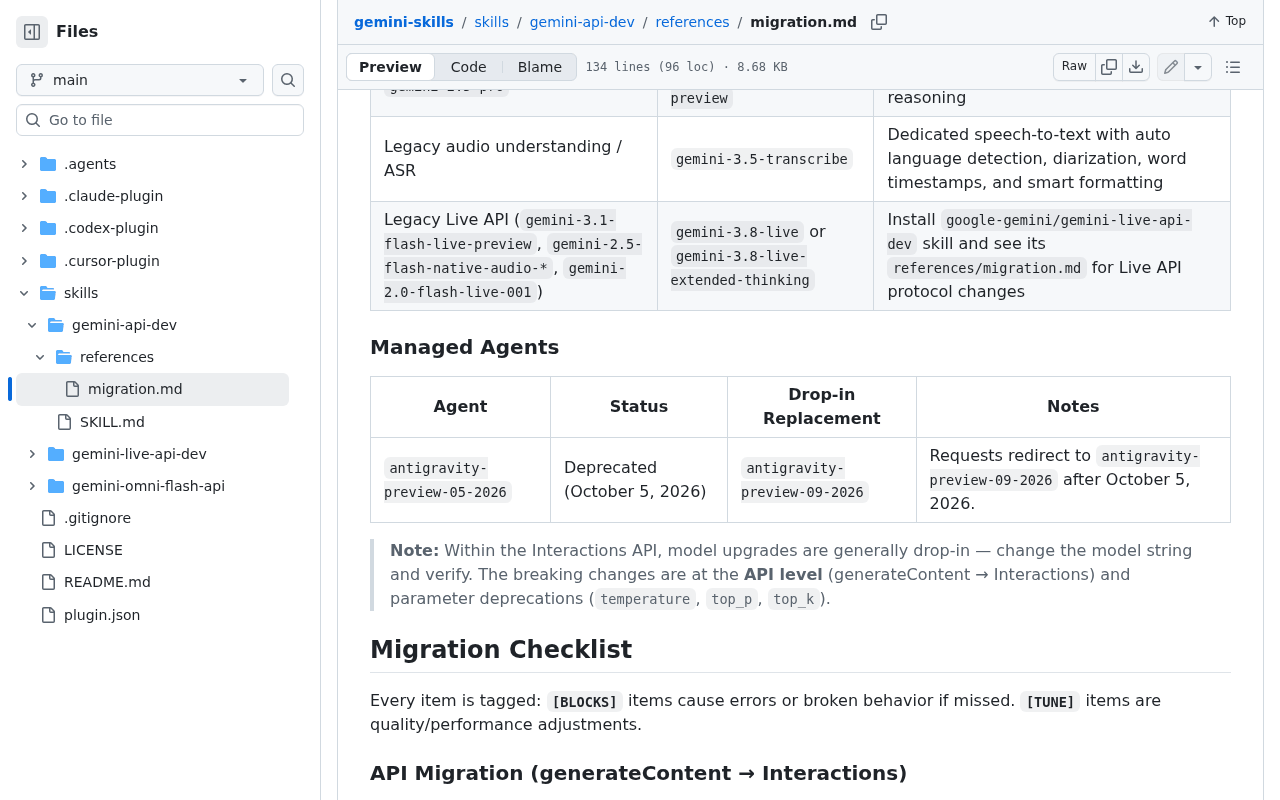Download the raw file icon
The height and width of the screenshot is (800, 1280).
[1136, 67]
